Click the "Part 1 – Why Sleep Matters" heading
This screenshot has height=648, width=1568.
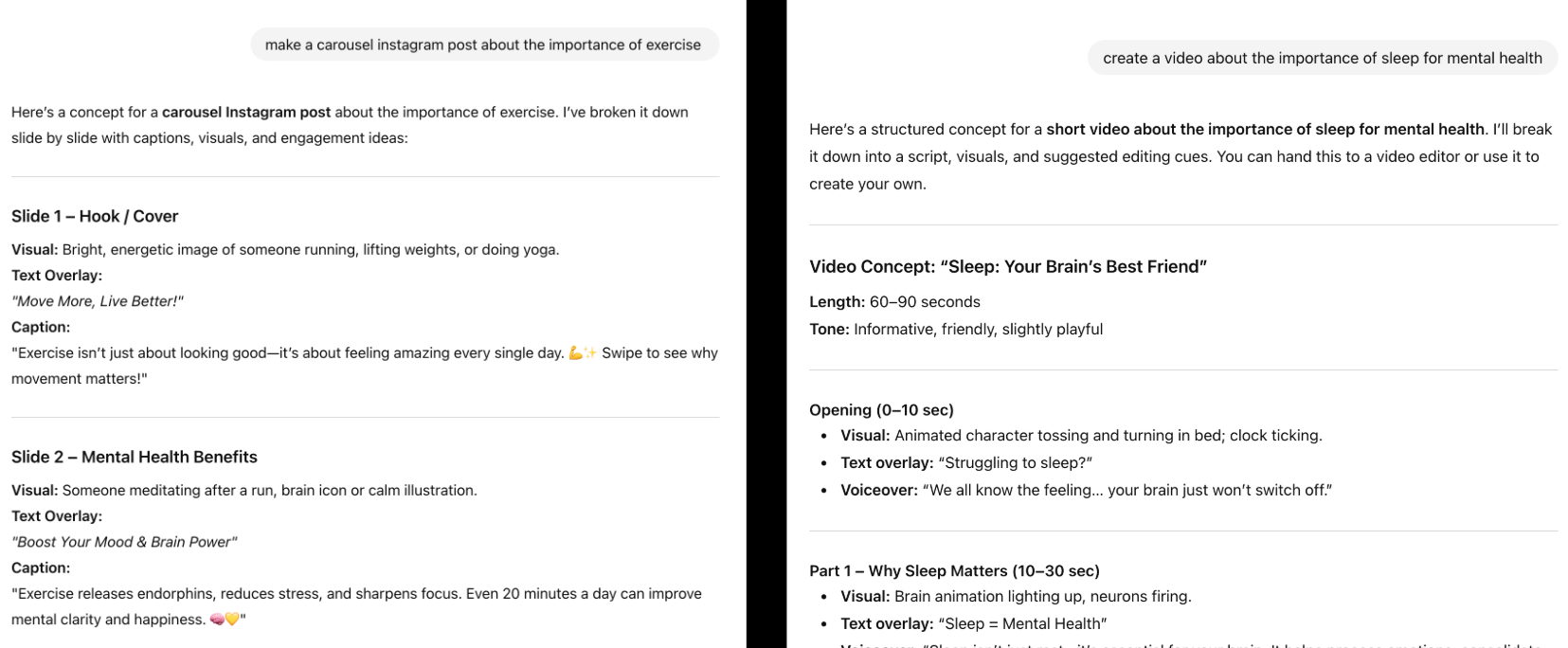(954, 570)
